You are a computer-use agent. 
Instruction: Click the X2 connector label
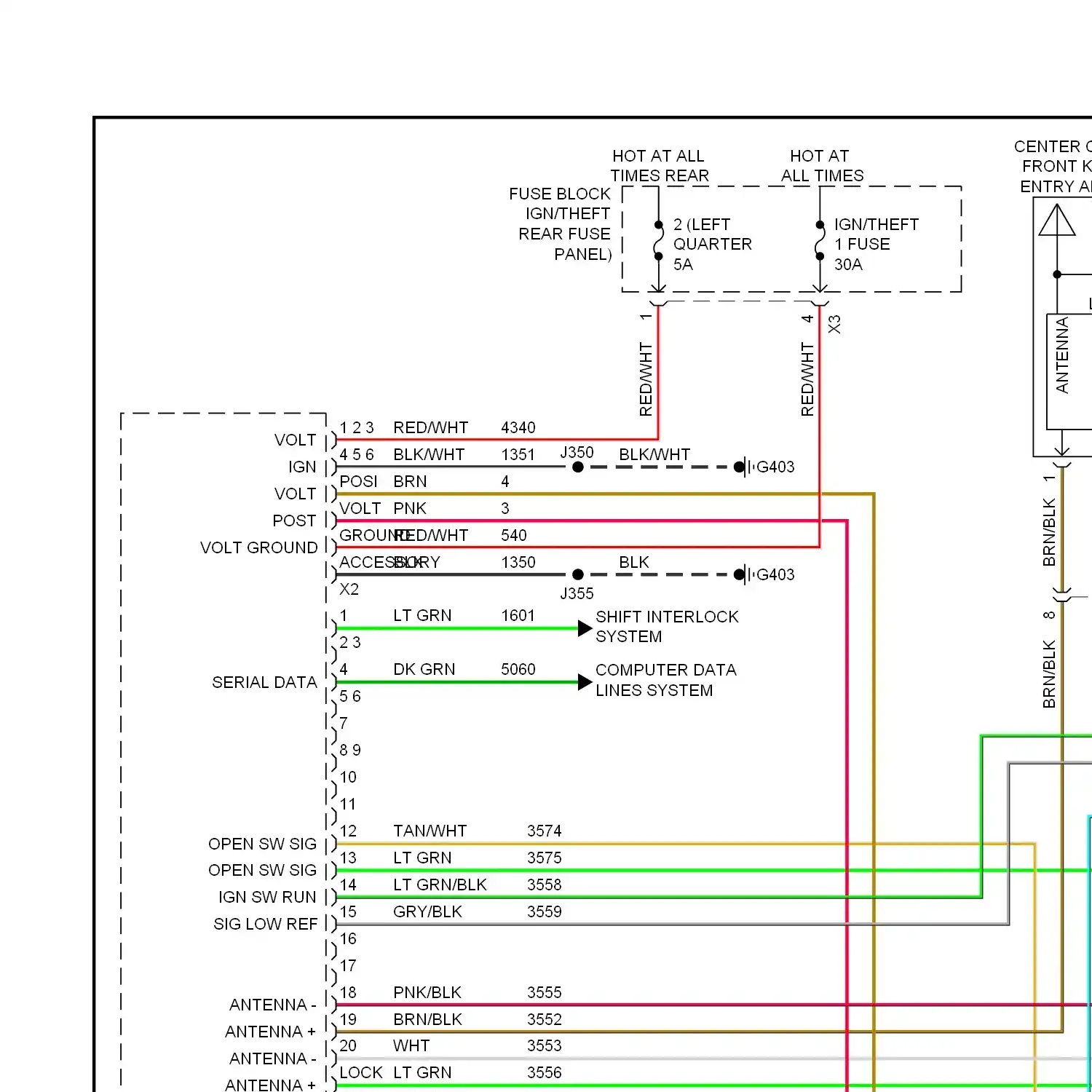349,589
